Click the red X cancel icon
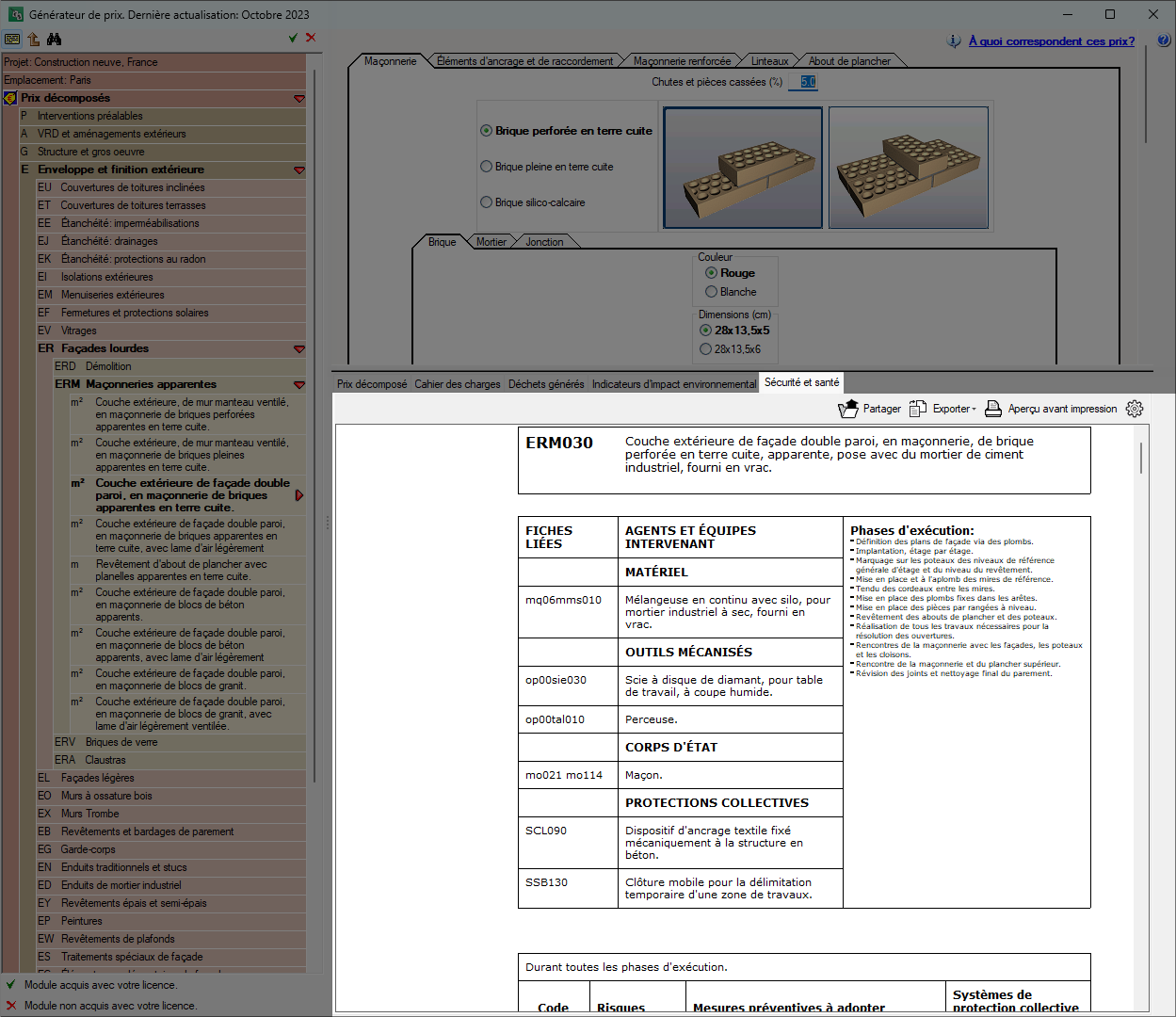The image size is (1176, 1017). pyautogui.click(x=311, y=38)
